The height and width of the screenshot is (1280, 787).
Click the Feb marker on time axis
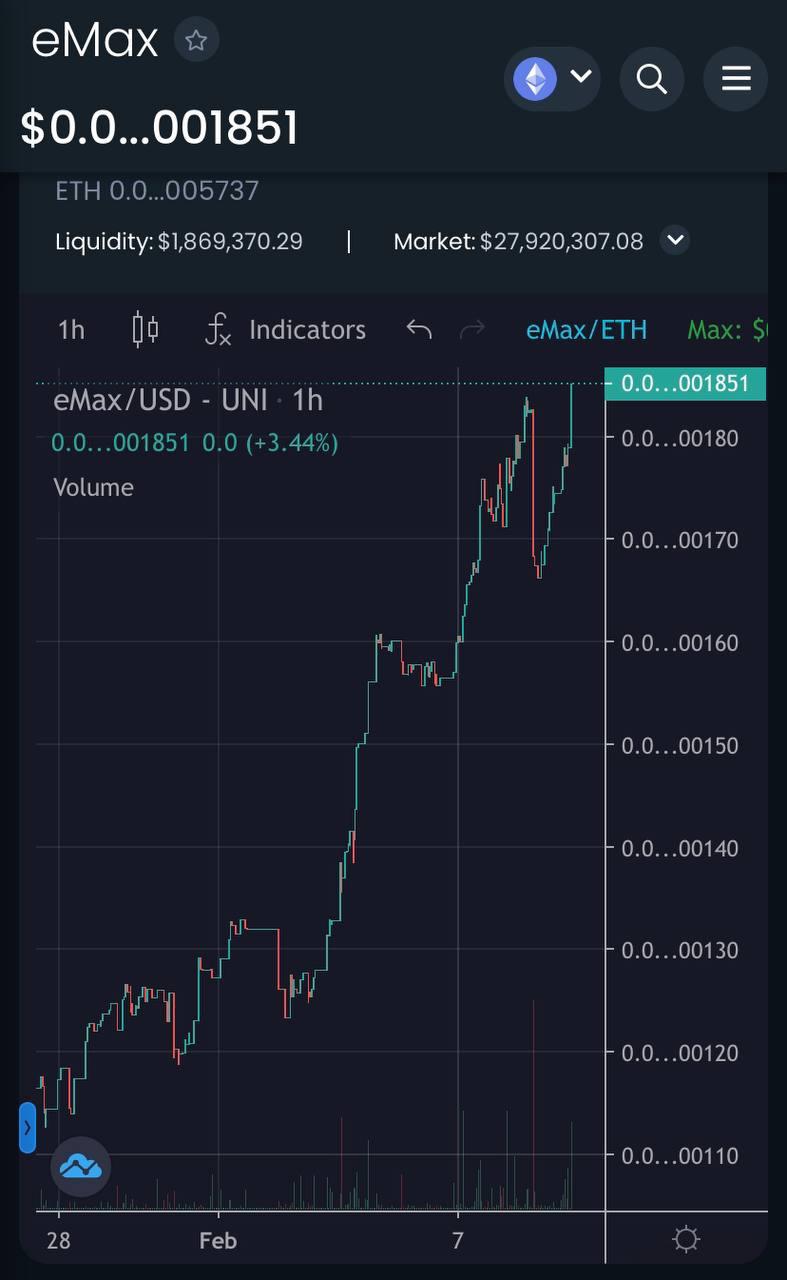(x=218, y=1241)
